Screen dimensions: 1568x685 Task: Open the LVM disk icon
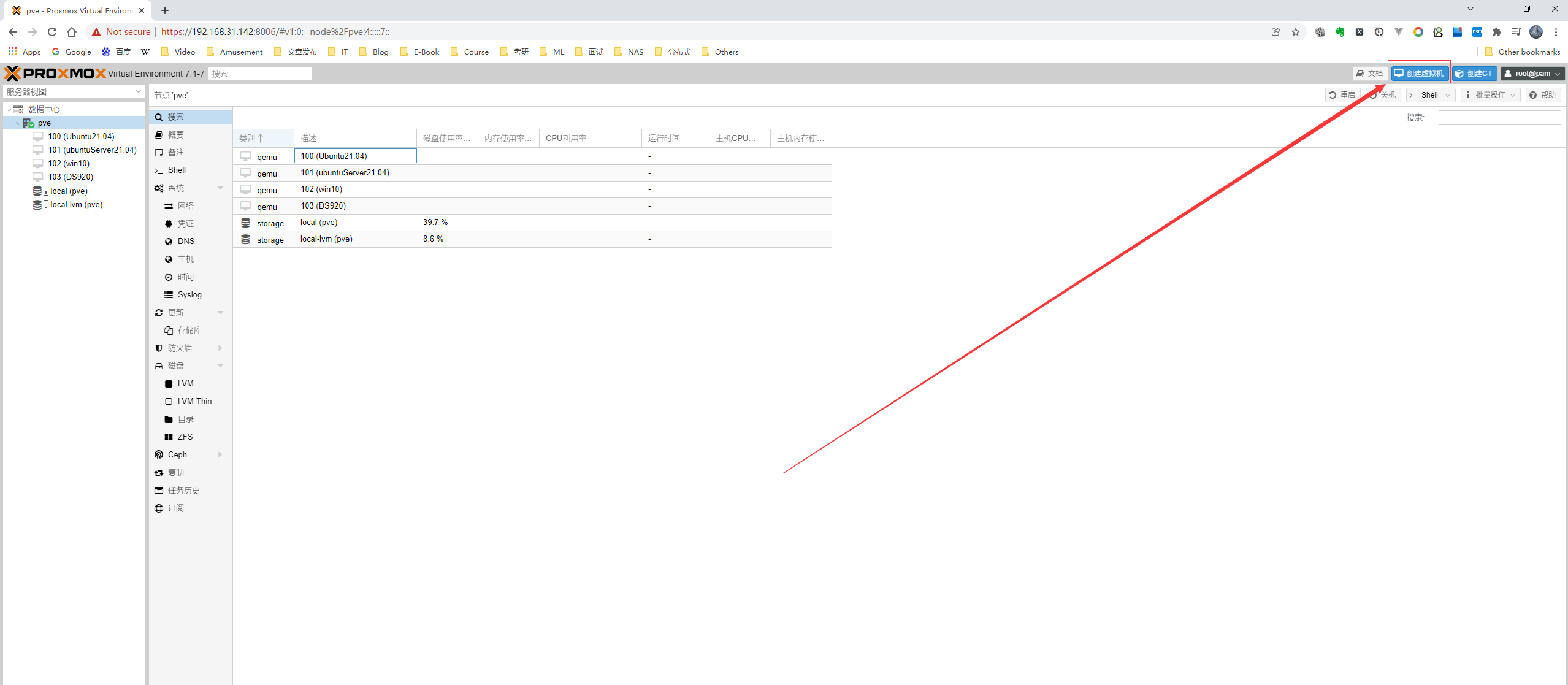169,384
